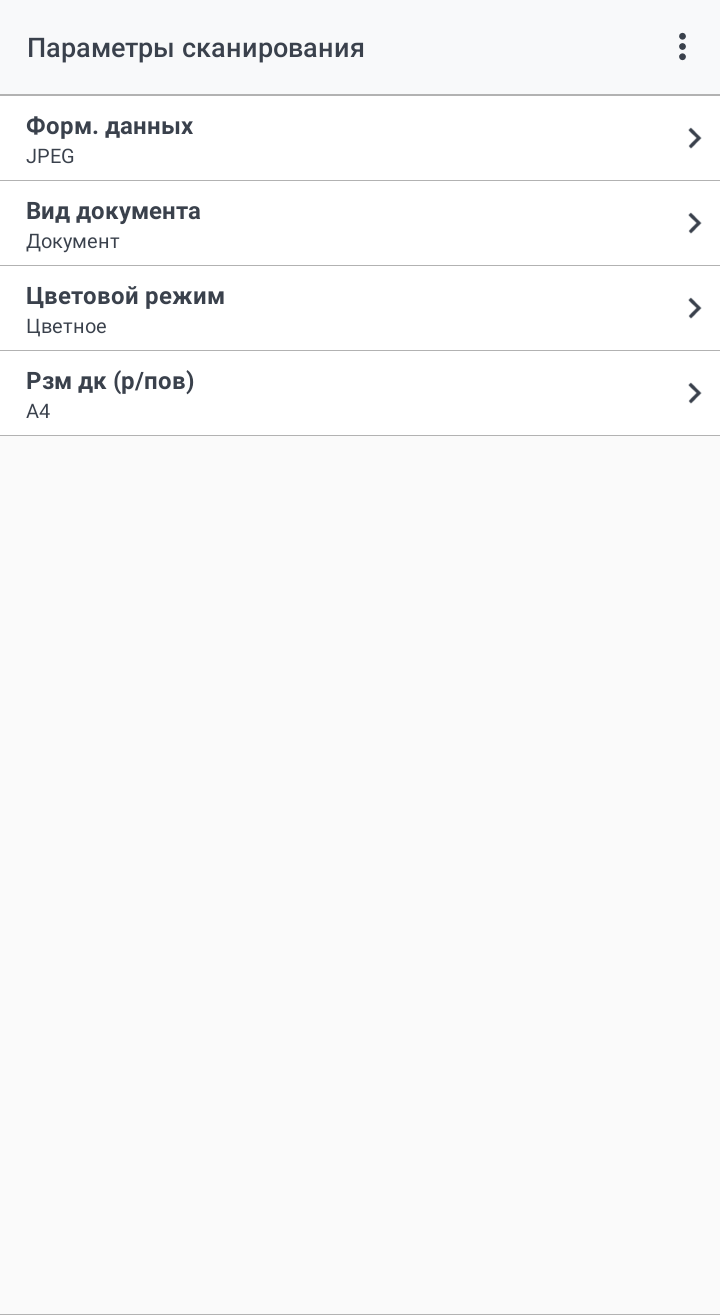Choose the Рзм дк (р/пов) entry
This screenshot has width=720, height=1315.
click(x=110, y=382)
